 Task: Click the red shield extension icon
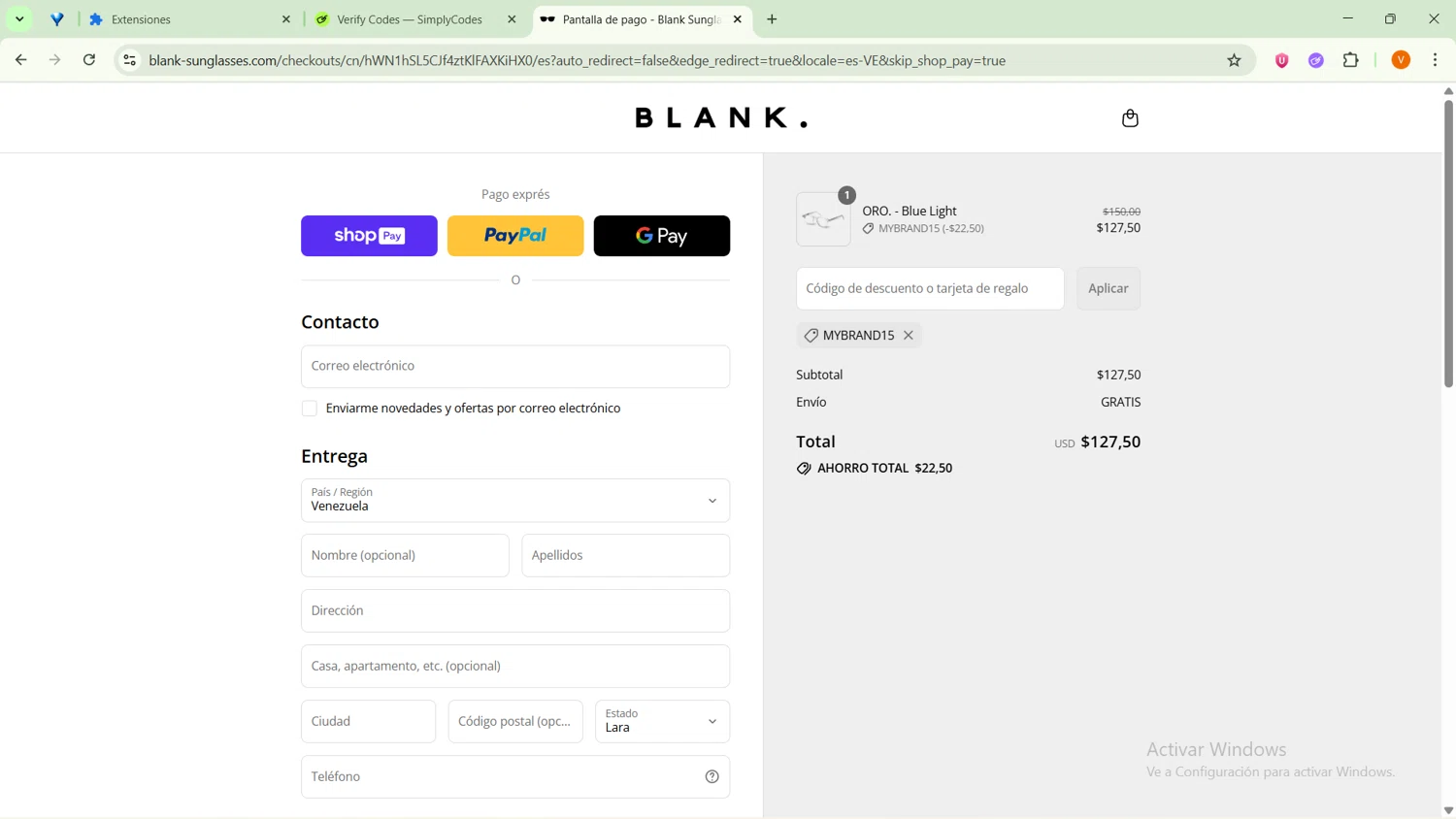tap(1281, 60)
